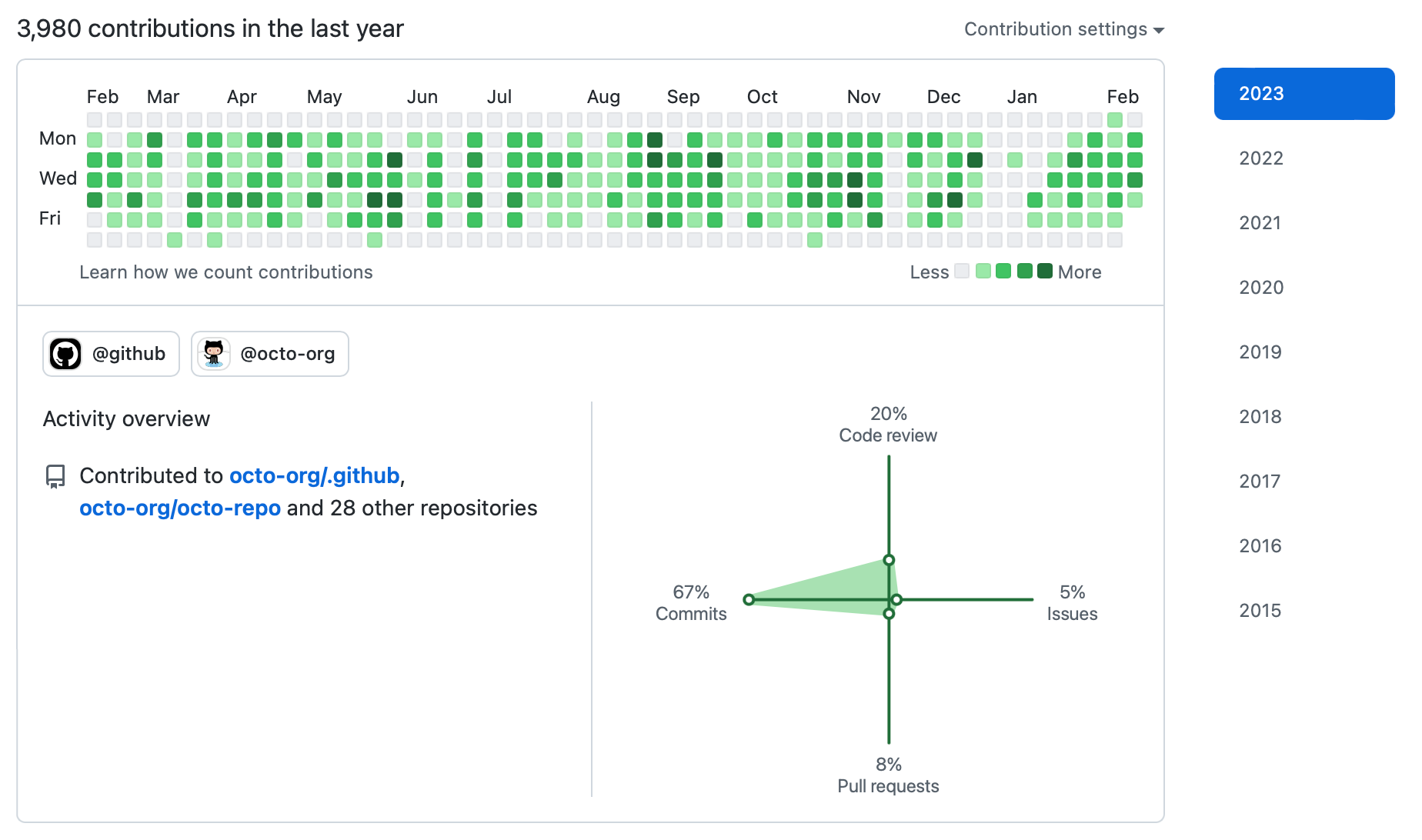Toggle the @octo-org organization filter
The width and height of the screenshot is (1422, 840).
(x=270, y=354)
